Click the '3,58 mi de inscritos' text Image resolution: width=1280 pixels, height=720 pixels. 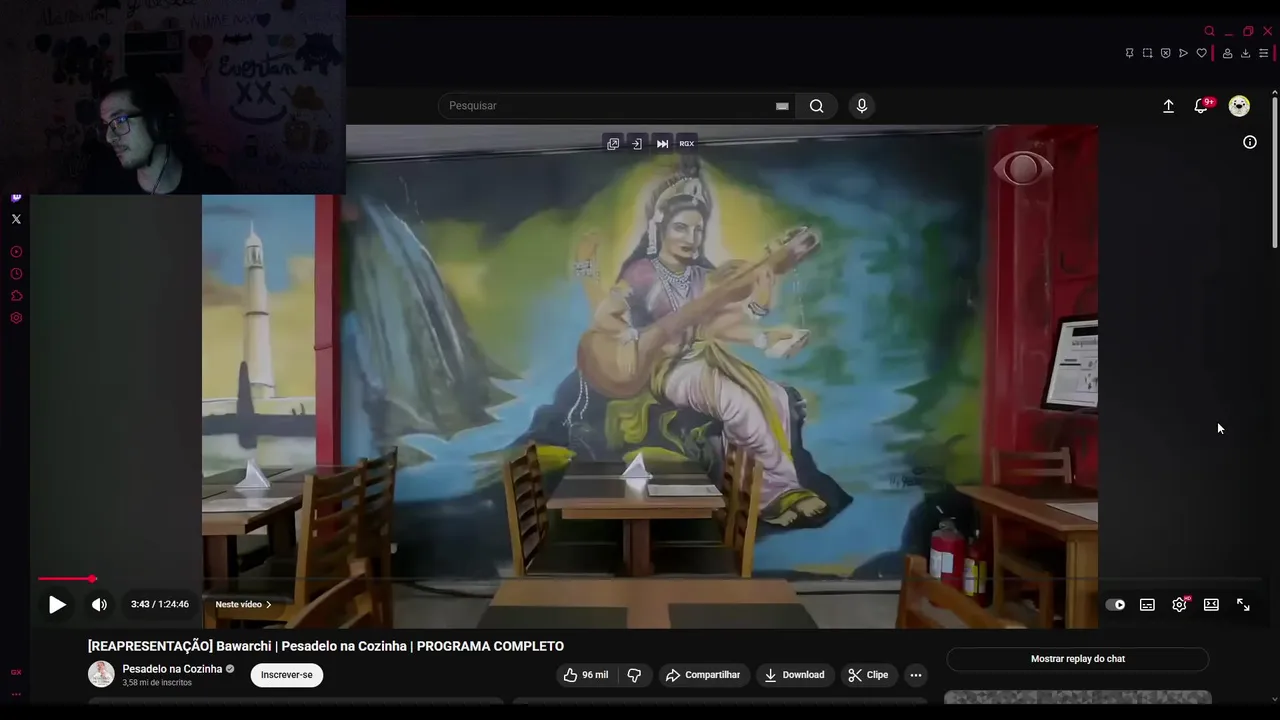tap(157, 683)
